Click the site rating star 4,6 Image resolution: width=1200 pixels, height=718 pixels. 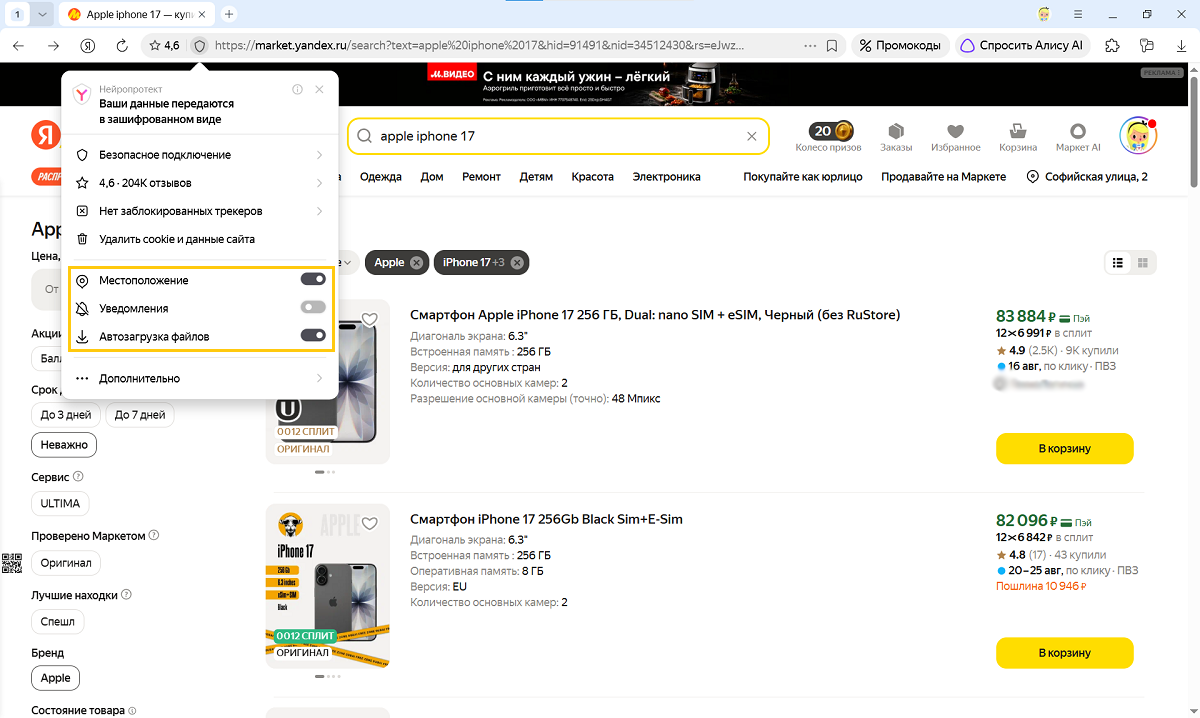pyautogui.click(x=164, y=45)
